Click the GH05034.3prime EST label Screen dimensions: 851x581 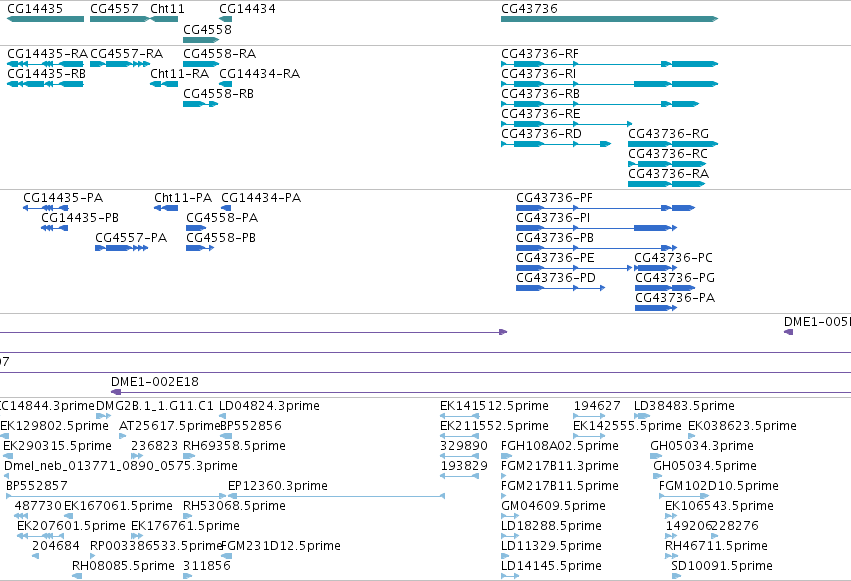tap(702, 446)
